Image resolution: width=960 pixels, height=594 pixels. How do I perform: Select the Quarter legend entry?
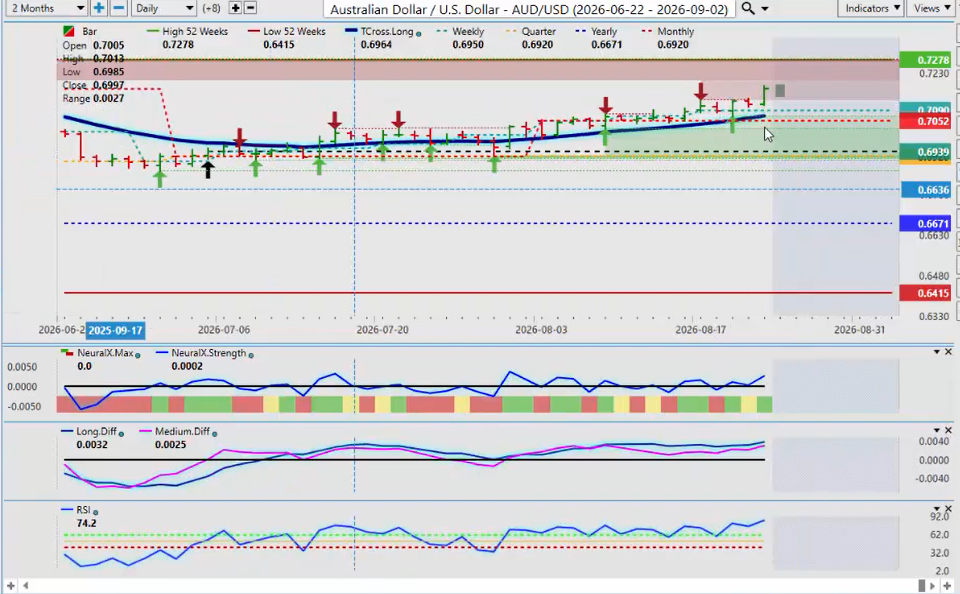(531, 31)
